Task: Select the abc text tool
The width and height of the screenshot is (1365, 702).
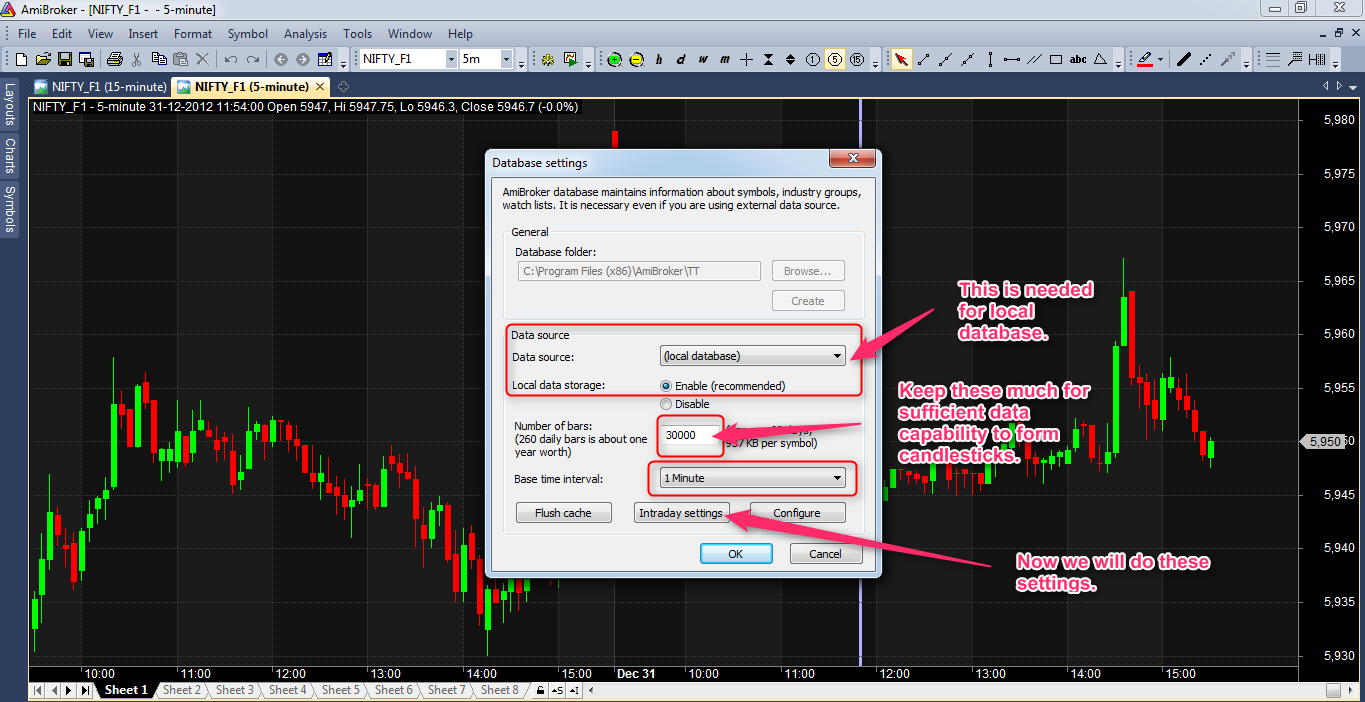Action: [1078, 59]
